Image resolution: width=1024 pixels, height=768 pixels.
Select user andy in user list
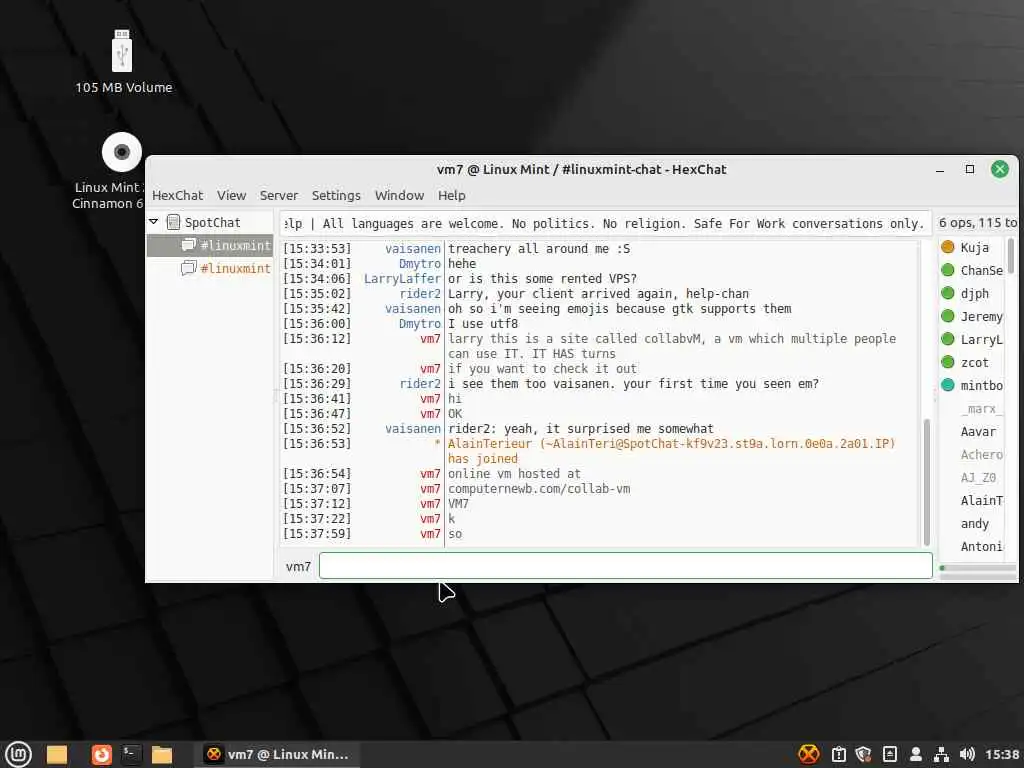(x=974, y=523)
